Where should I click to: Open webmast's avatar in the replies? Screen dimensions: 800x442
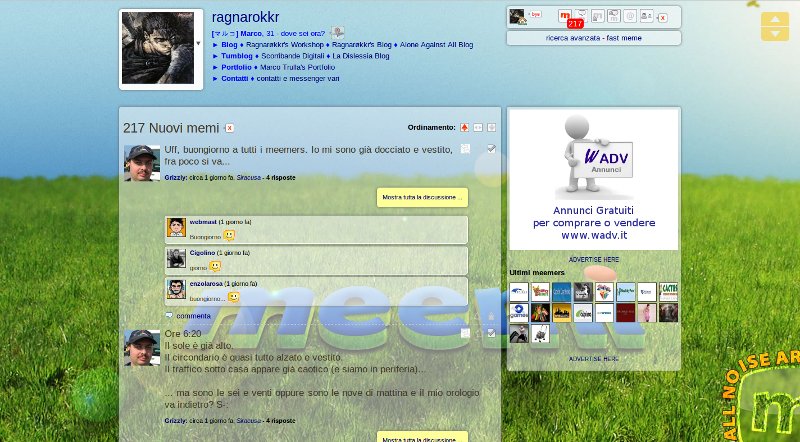tap(176, 228)
